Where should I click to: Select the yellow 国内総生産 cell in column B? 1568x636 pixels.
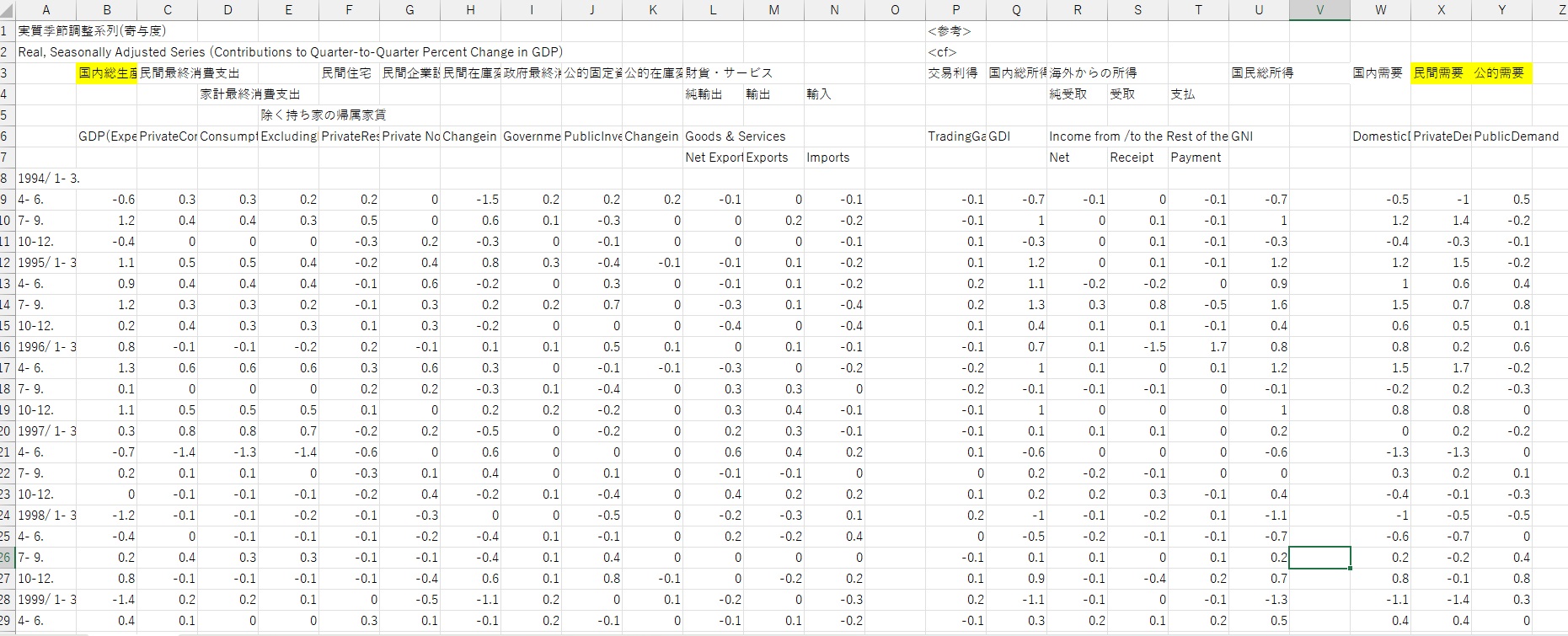coord(107,73)
